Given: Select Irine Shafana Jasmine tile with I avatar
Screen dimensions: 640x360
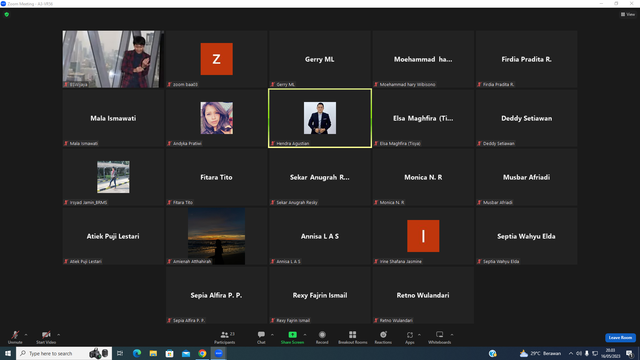Looking at the screenshot, I should (x=423, y=236).
